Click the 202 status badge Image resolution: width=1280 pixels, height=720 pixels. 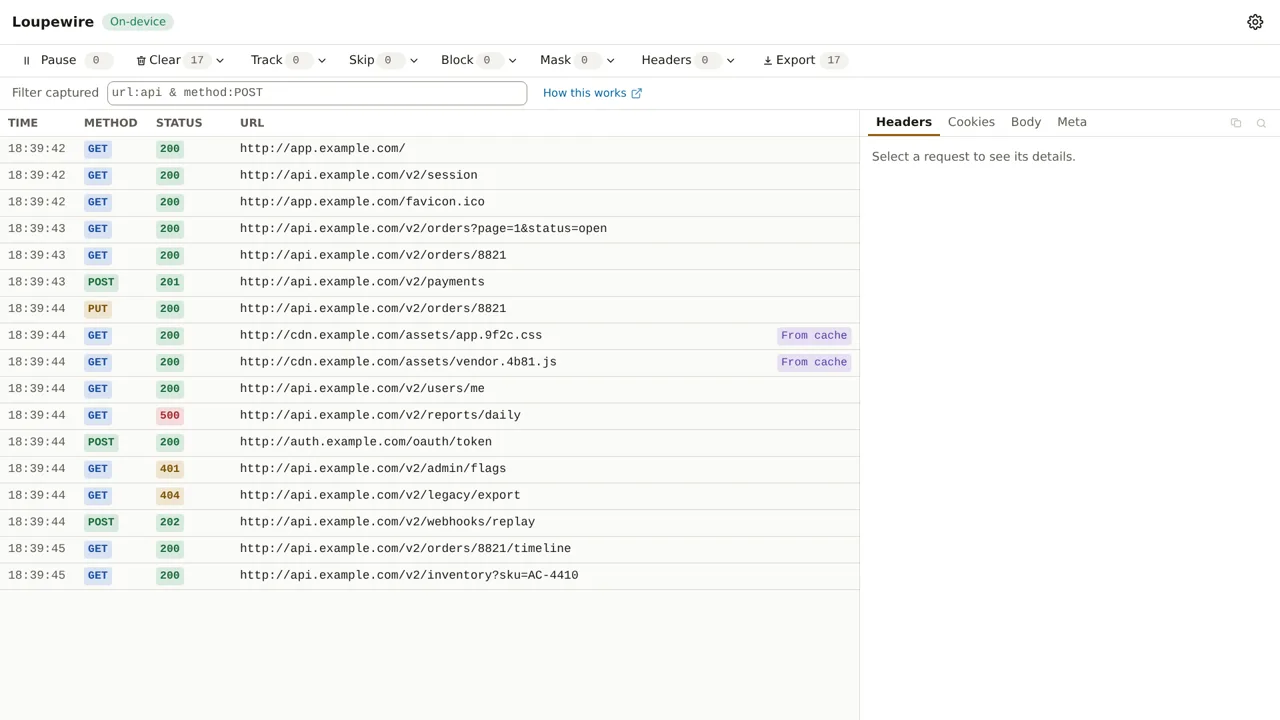click(170, 522)
